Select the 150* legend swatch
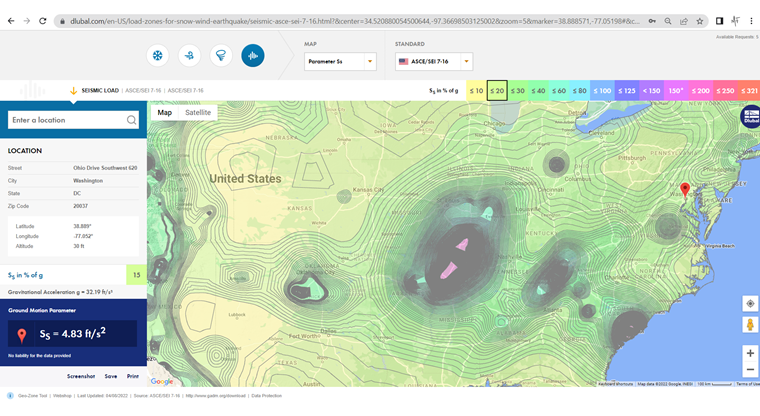 676,91
